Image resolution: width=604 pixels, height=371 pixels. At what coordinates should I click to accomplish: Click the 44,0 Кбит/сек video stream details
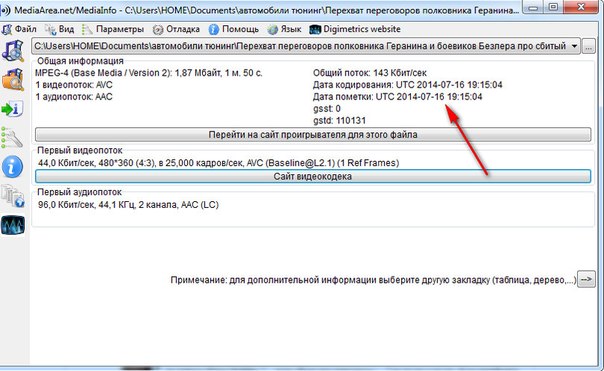click(218, 163)
